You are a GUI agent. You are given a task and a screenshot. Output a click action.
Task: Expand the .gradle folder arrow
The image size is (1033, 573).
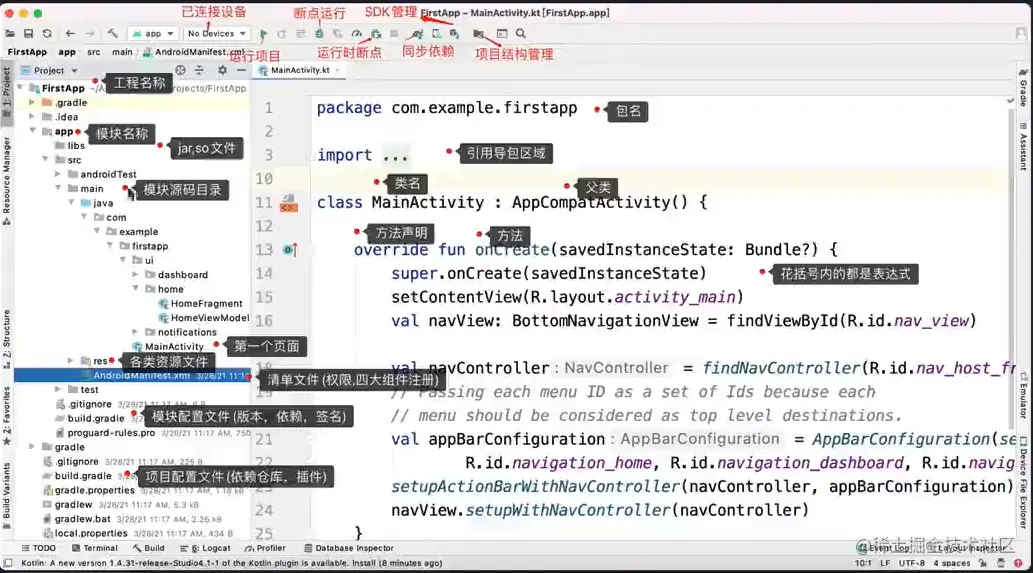[x=32, y=103]
